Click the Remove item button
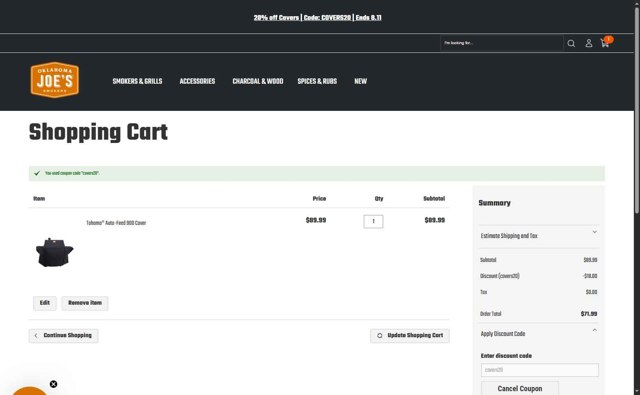The image size is (640, 395). click(x=85, y=303)
